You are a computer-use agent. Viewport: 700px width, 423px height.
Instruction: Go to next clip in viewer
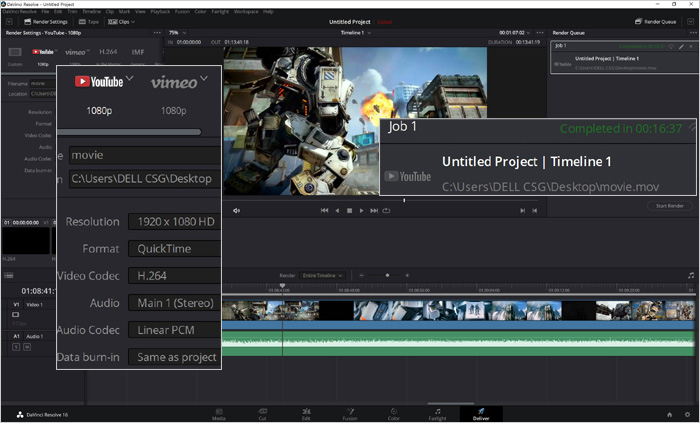click(522, 211)
